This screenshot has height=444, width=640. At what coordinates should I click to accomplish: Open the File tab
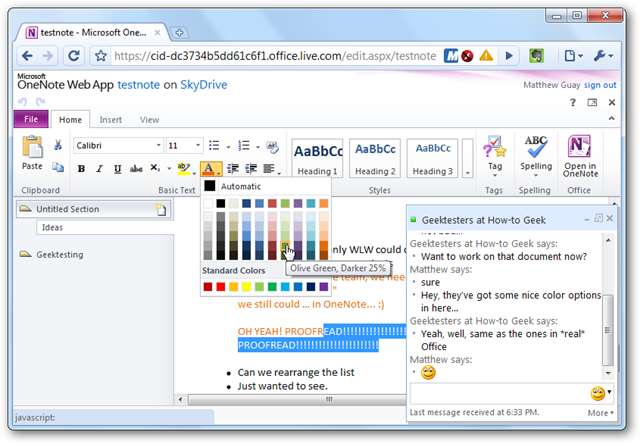click(31, 119)
